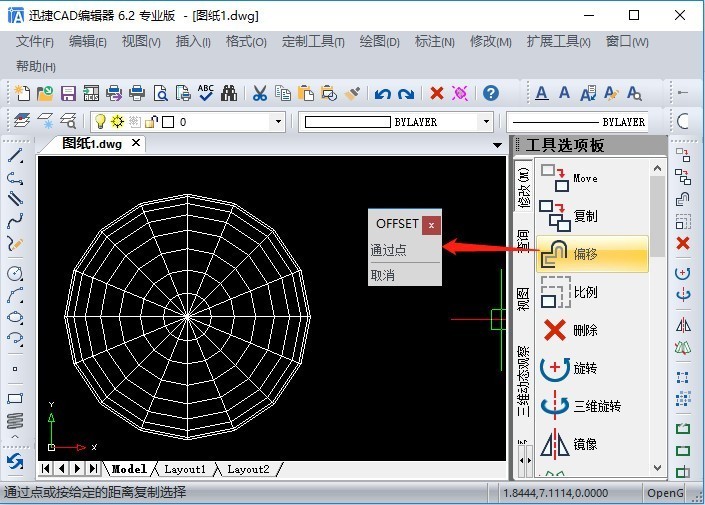Click the Paste clipboard icon
Image resolution: width=705 pixels, height=505 pixels.
[306, 94]
